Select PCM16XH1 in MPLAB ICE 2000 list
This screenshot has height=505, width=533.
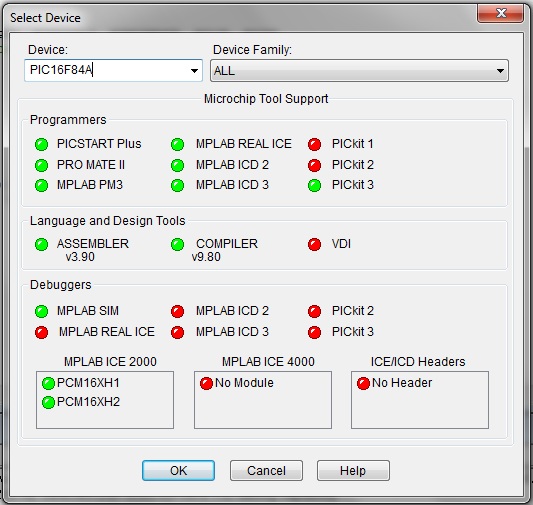tap(88, 383)
